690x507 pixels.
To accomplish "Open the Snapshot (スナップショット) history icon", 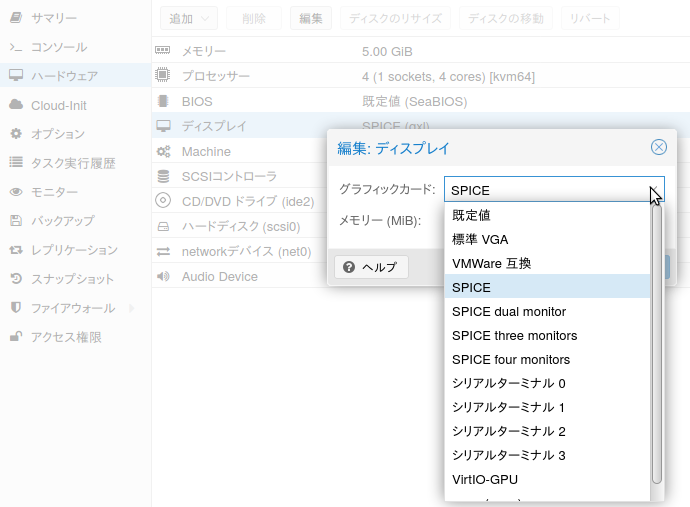I will tap(16, 279).
